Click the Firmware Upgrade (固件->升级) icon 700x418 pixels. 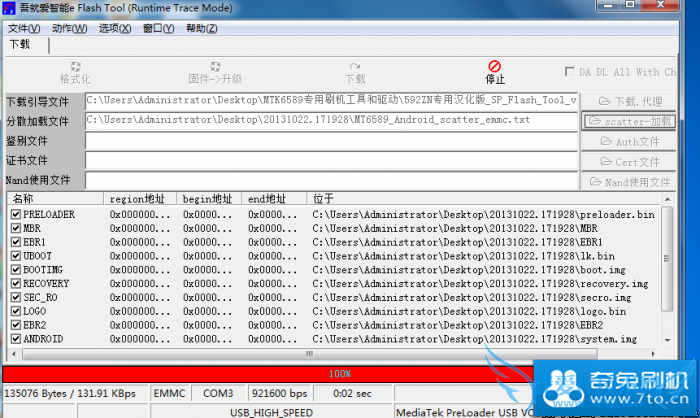[x=215, y=67]
